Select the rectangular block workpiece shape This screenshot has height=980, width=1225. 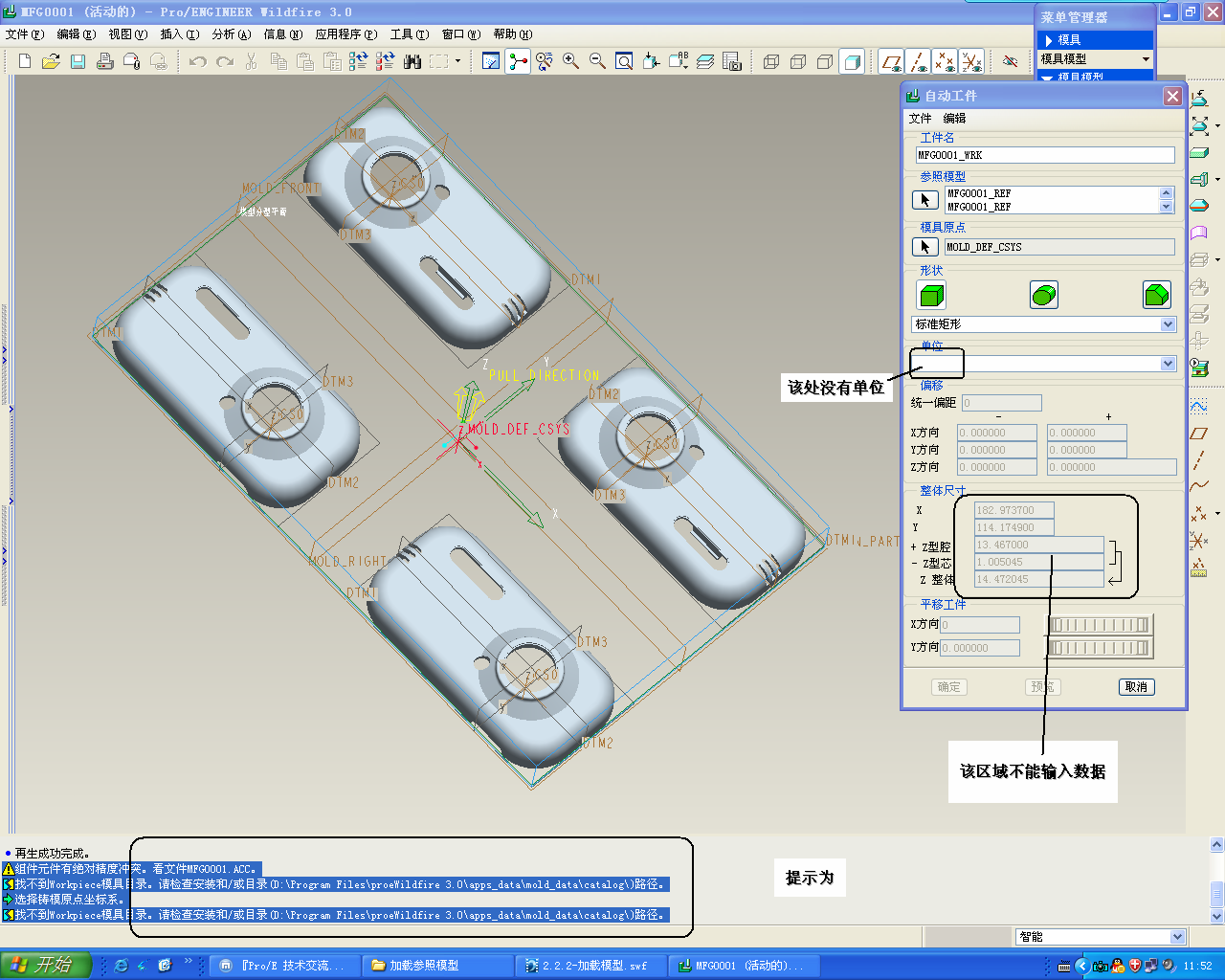[931, 295]
